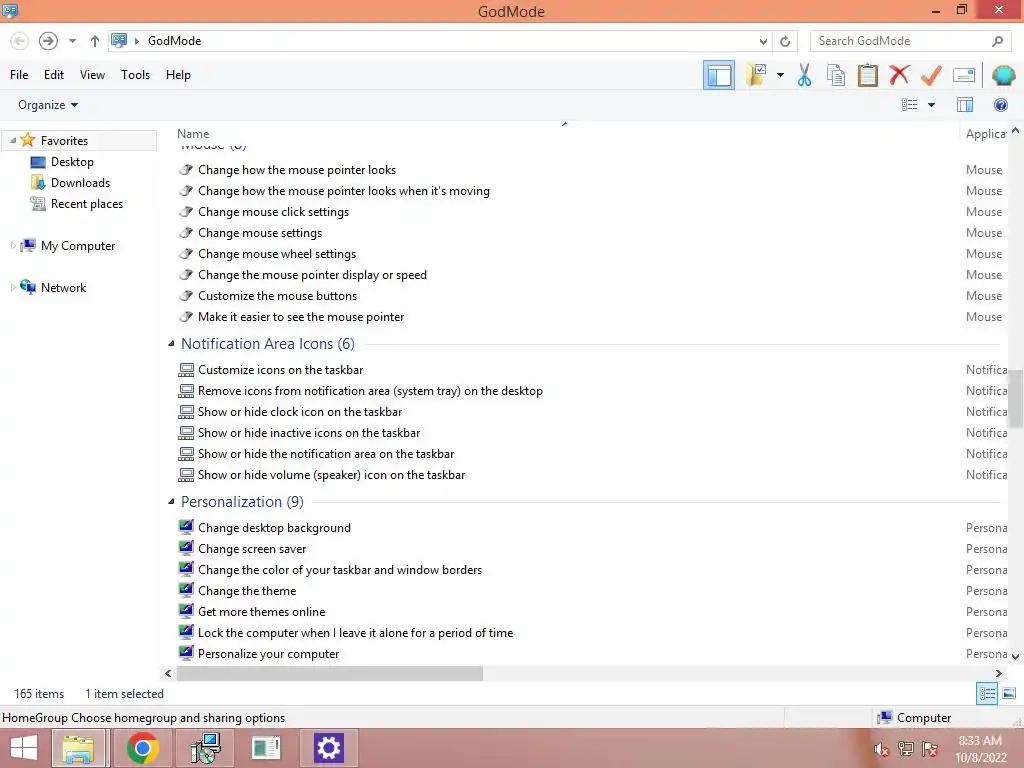Click the Up one level arrow
This screenshot has height=768, width=1024.
coord(95,41)
